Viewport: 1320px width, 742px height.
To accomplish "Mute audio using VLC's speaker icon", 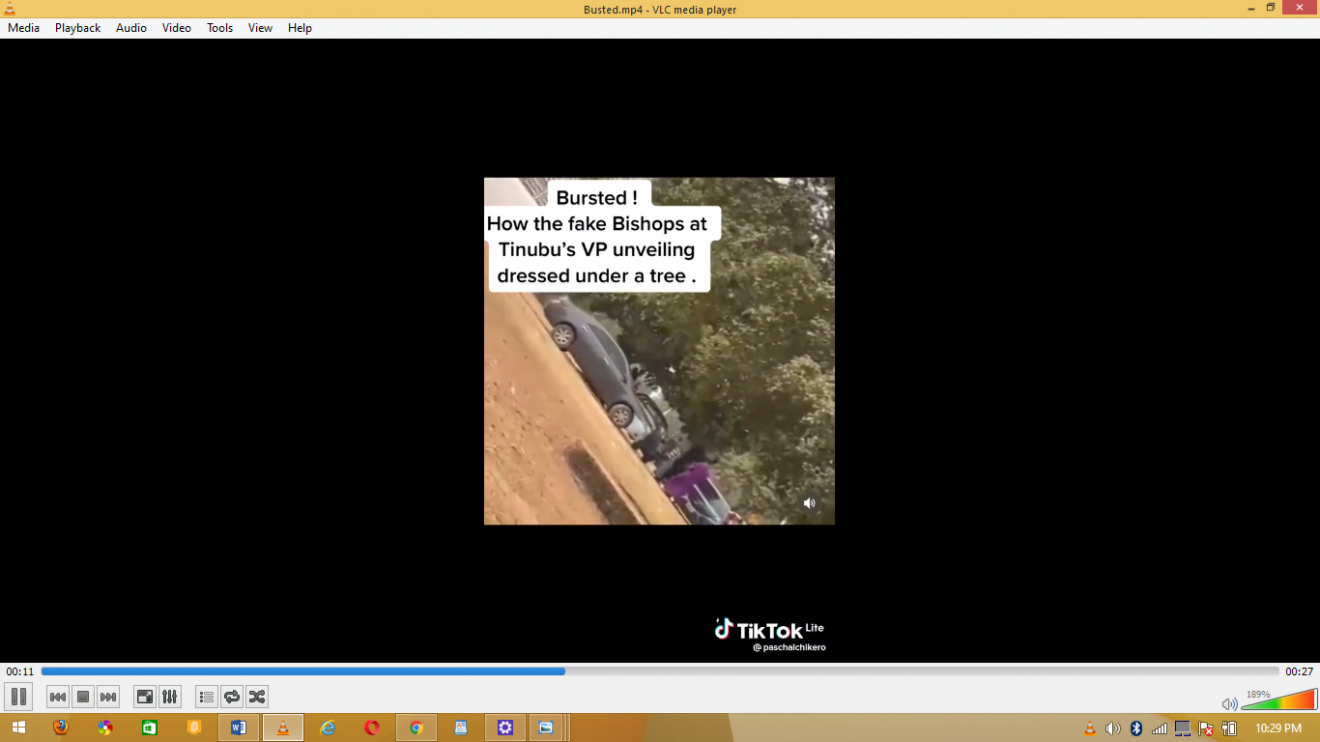I will [1229, 704].
